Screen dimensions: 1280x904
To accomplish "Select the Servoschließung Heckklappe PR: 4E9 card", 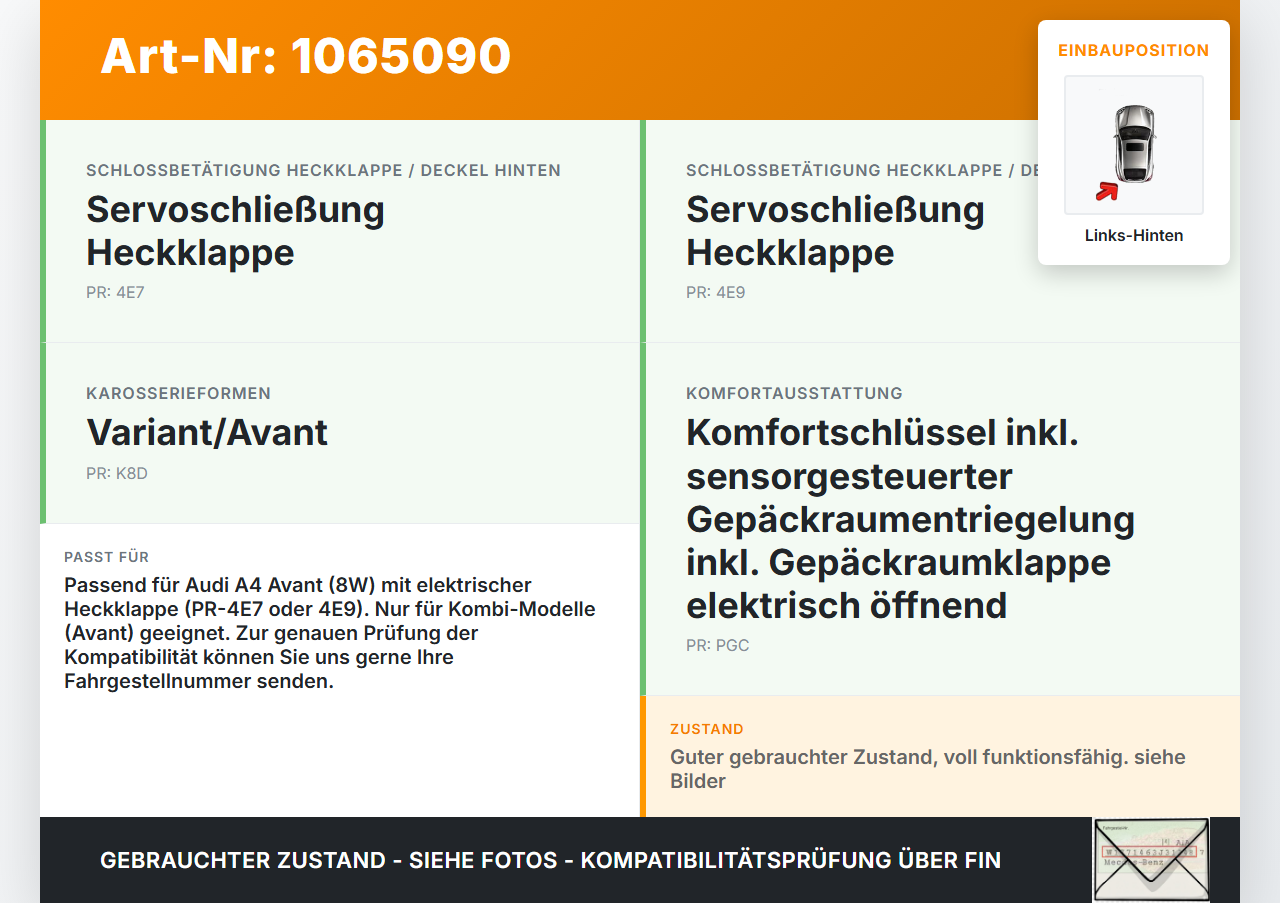I will [940, 231].
